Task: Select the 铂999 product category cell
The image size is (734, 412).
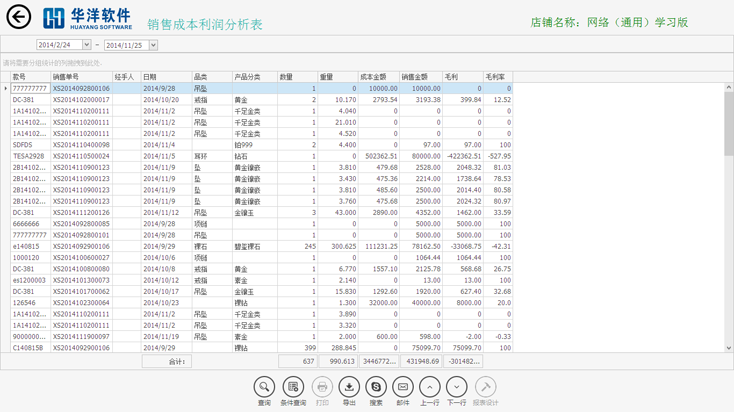Action: [255, 145]
